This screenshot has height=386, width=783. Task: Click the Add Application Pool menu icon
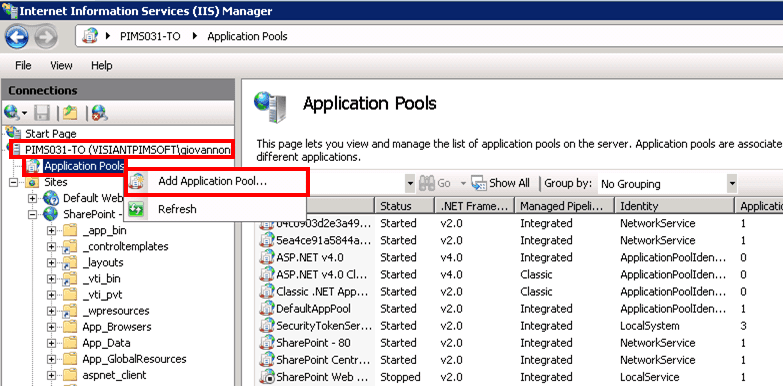(x=136, y=182)
